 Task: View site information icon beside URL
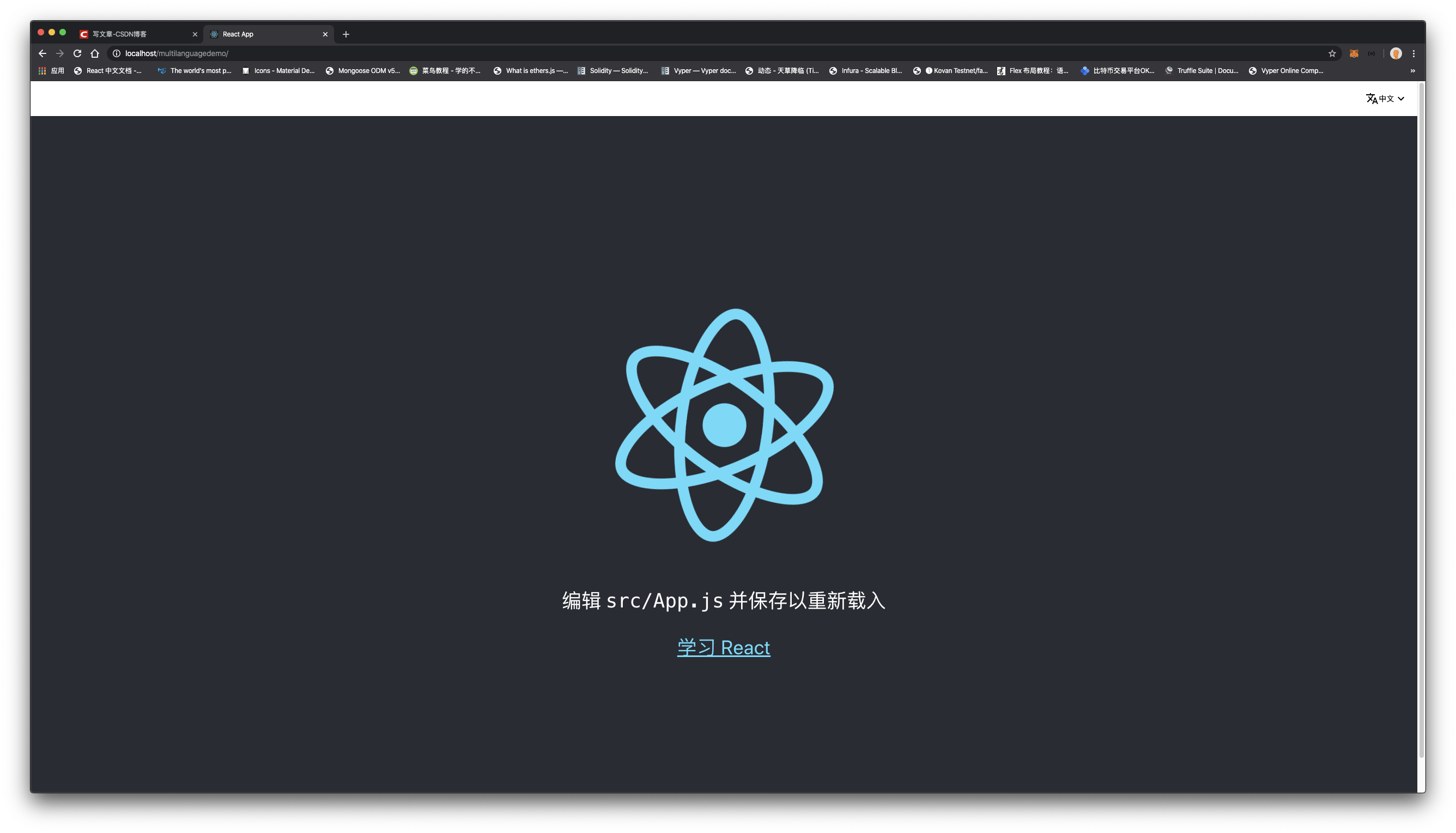(x=117, y=53)
